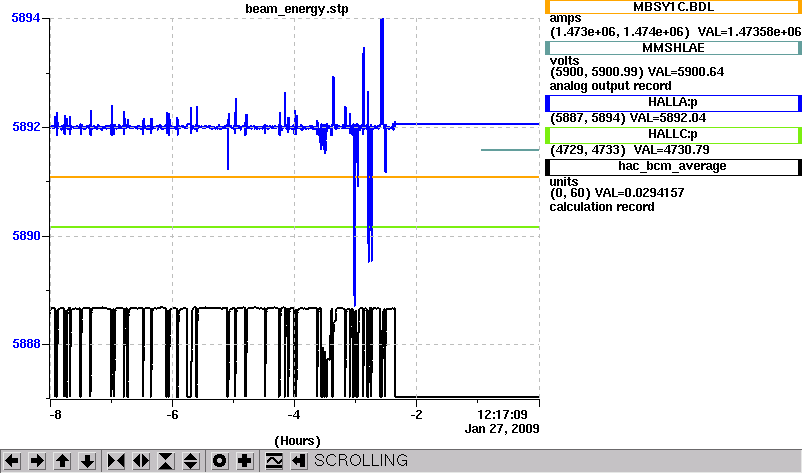Zoom out vertically with the diamond icon
Viewport: 802px width, 473px height.
tap(191, 461)
